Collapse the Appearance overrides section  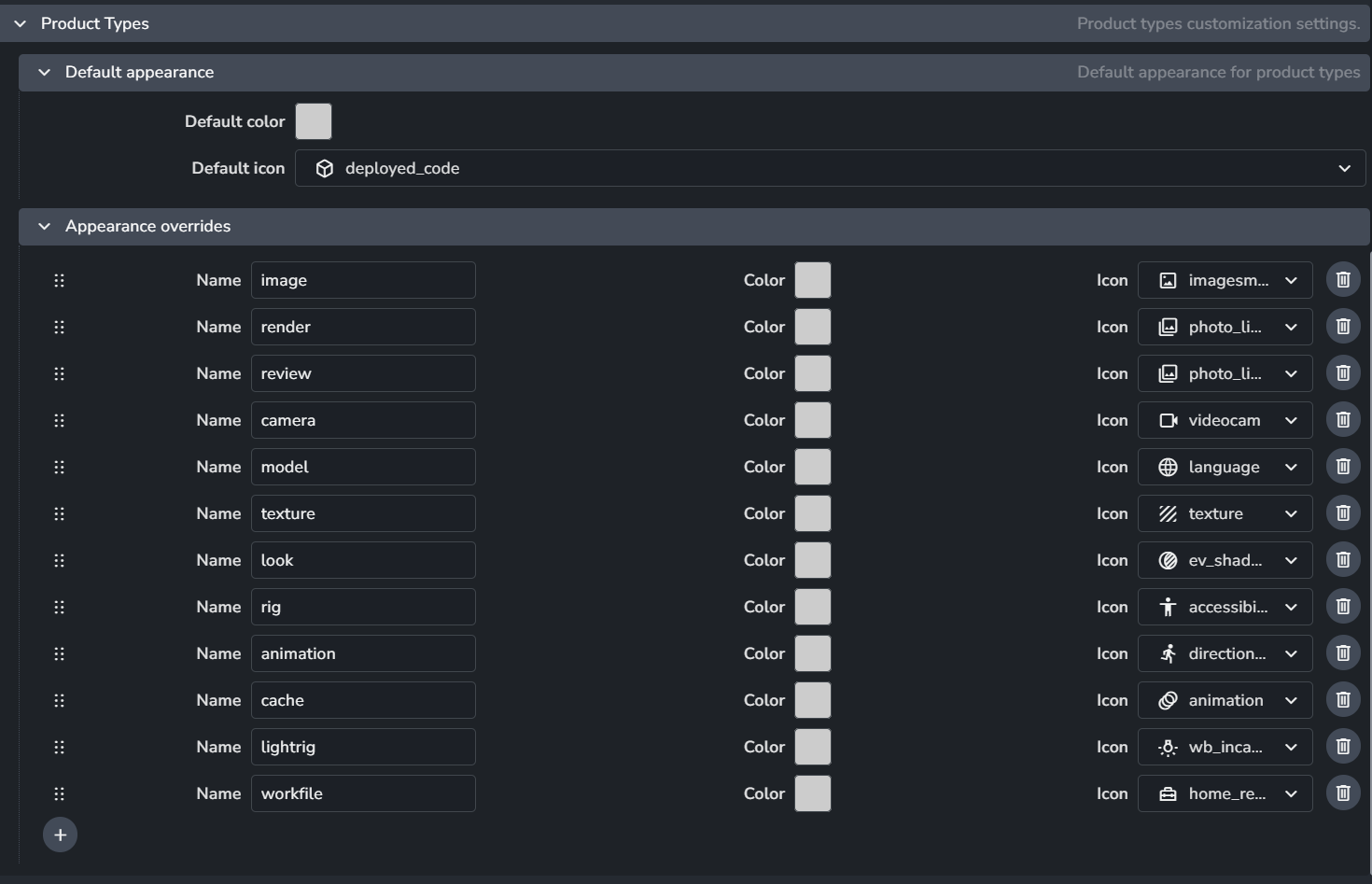(44, 226)
